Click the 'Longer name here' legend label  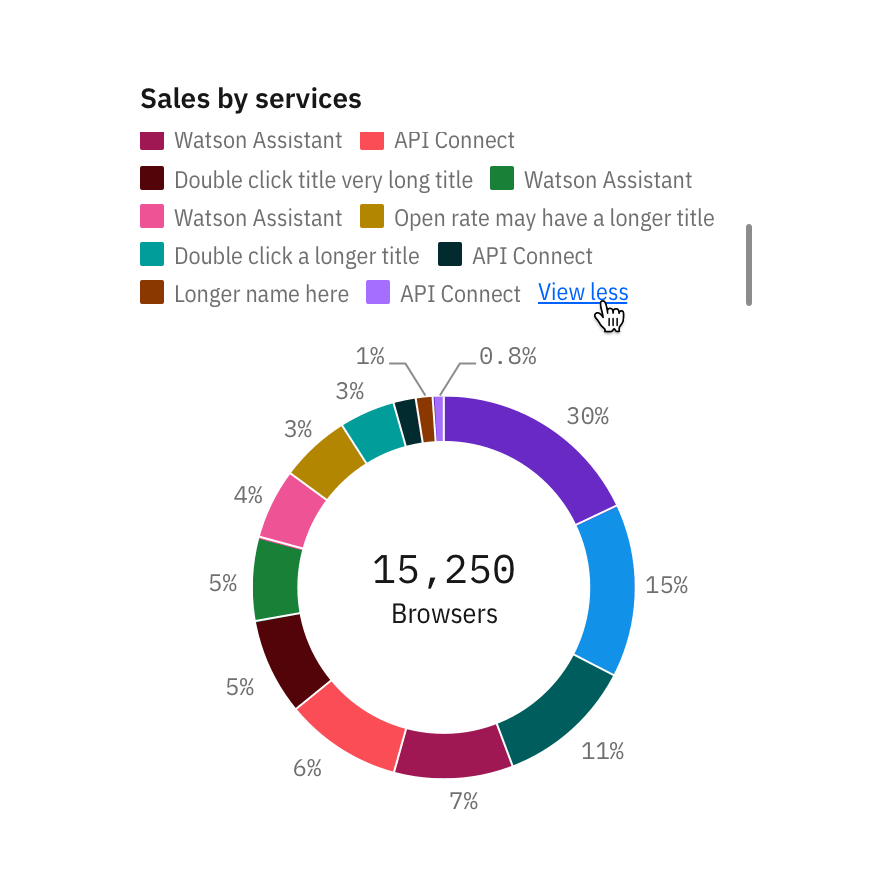pyautogui.click(x=261, y=294)
